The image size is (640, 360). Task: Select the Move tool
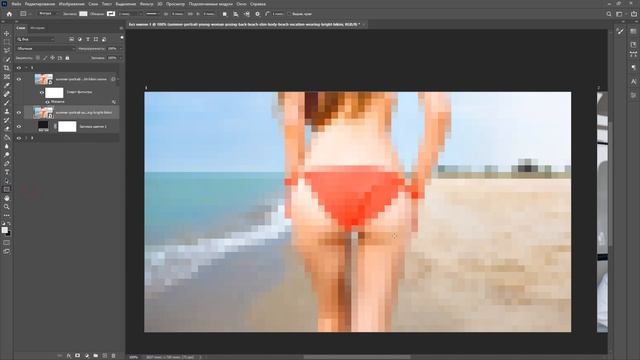click(7, 33)
